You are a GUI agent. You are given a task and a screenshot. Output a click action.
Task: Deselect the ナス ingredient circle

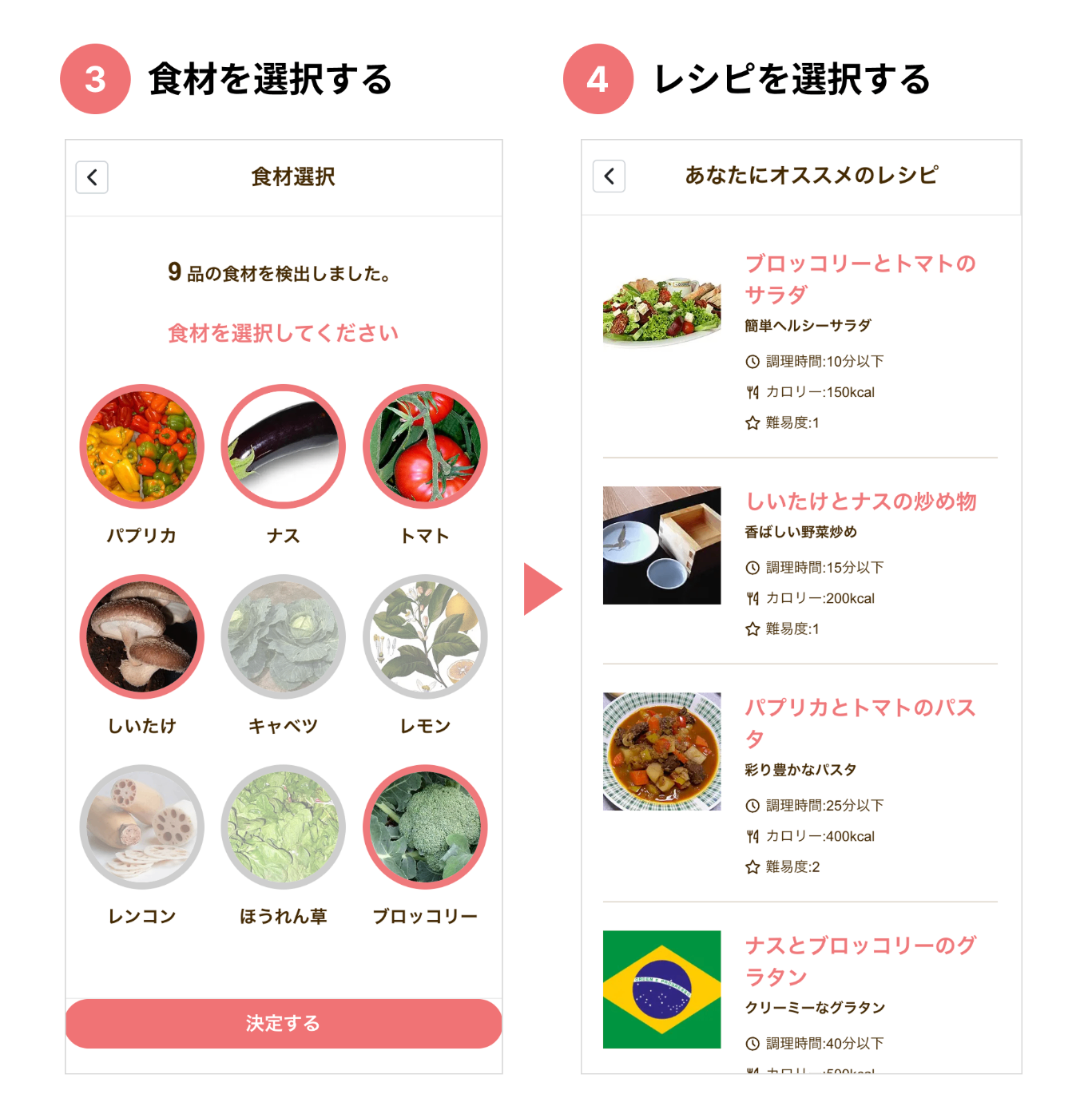coord(284,446)
